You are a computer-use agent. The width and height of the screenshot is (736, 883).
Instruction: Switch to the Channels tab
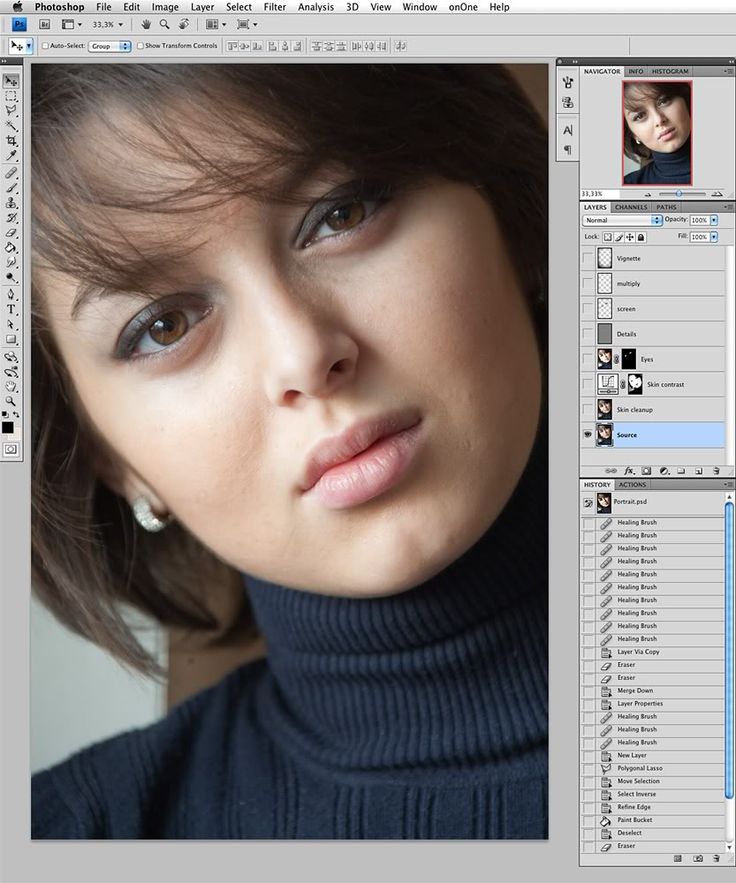point(630,207)
